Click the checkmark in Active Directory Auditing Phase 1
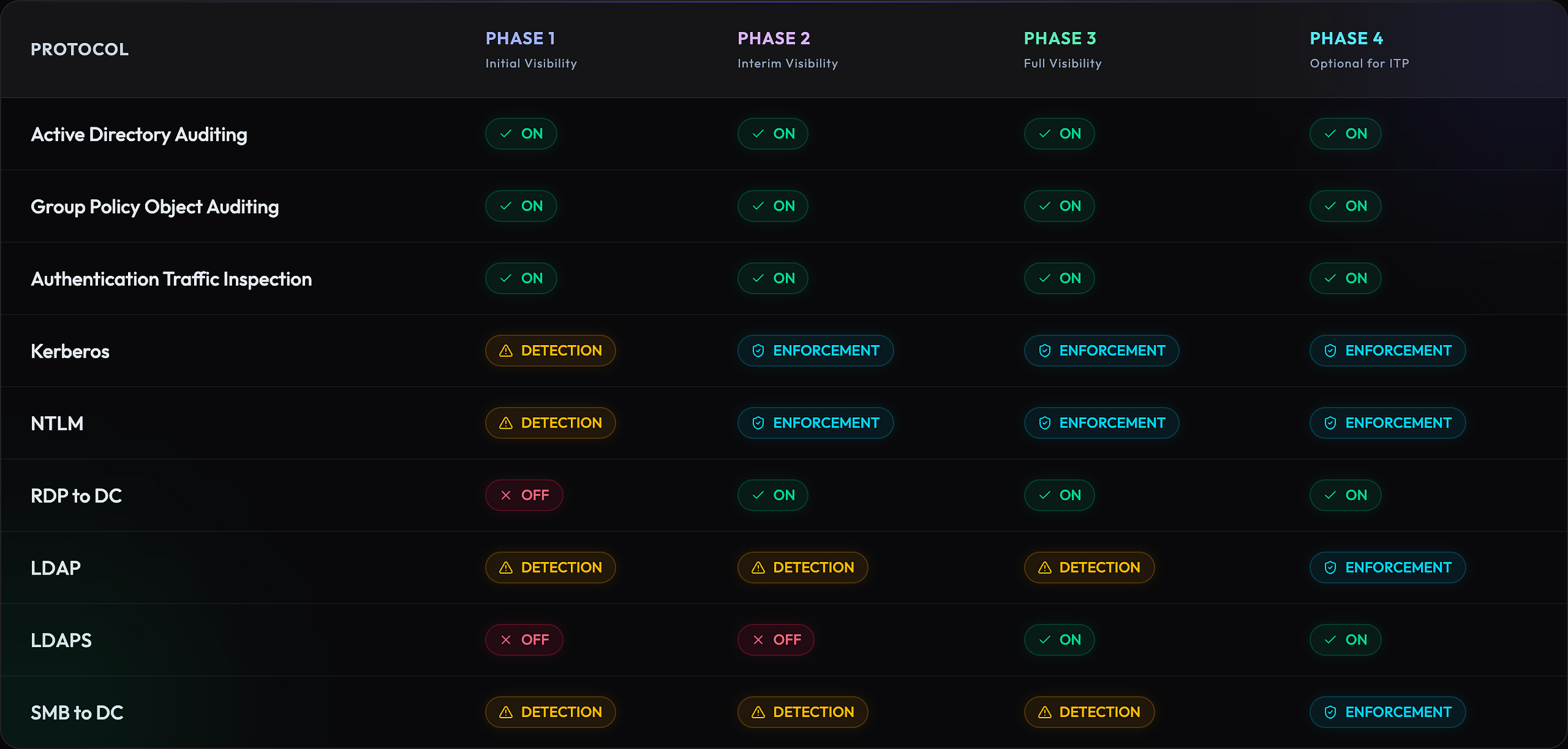This screenshot has width=1568, height=749. [506, 134]
